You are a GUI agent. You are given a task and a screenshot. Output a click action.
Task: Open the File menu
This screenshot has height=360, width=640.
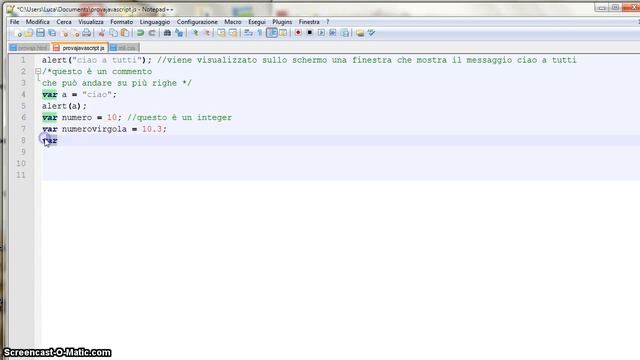(14, 22)
